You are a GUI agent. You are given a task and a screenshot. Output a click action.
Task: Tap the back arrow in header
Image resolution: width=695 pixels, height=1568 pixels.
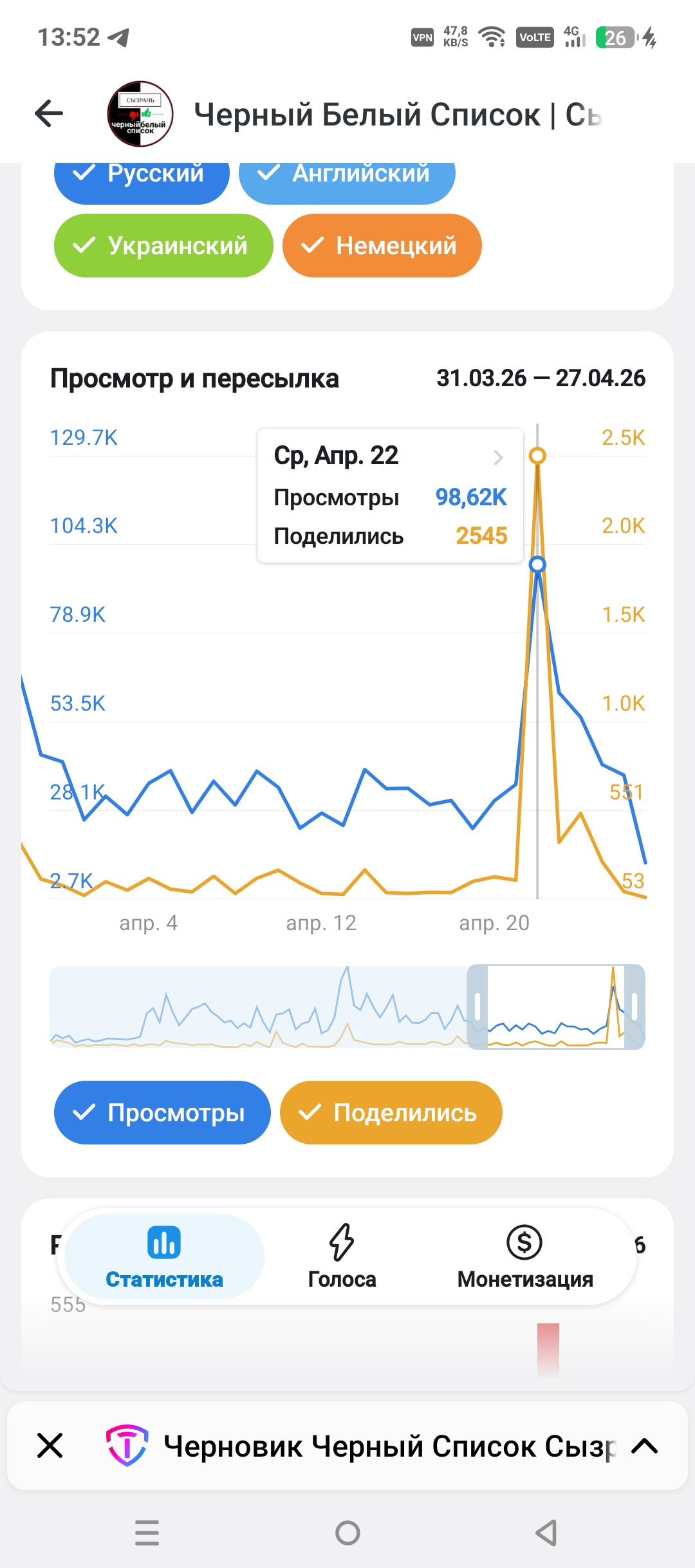click(x=49, y=114)
